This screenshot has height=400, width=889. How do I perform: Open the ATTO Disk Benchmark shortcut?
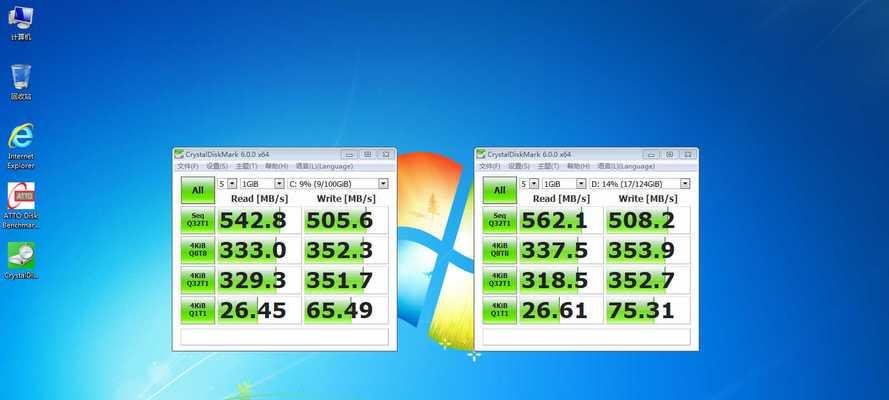coord(21,206)
